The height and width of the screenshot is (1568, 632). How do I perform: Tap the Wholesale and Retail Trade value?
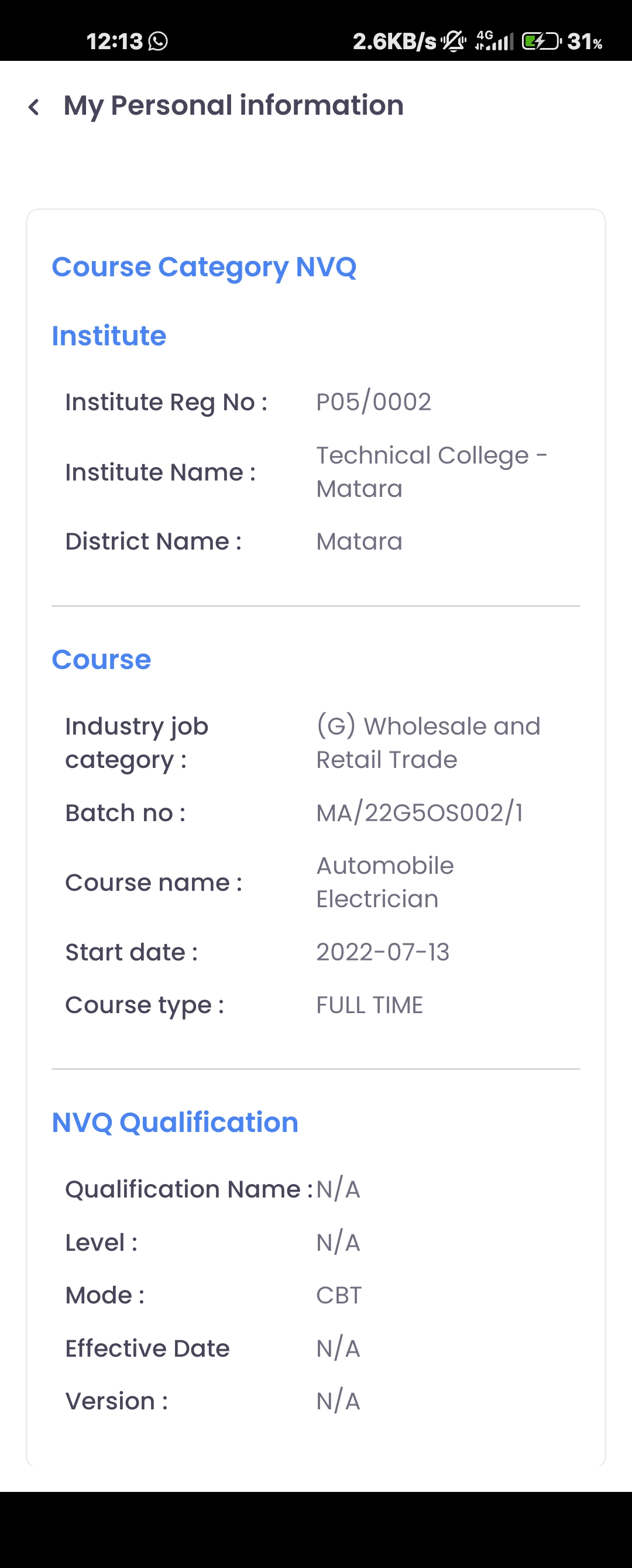[x=428, y=743]
